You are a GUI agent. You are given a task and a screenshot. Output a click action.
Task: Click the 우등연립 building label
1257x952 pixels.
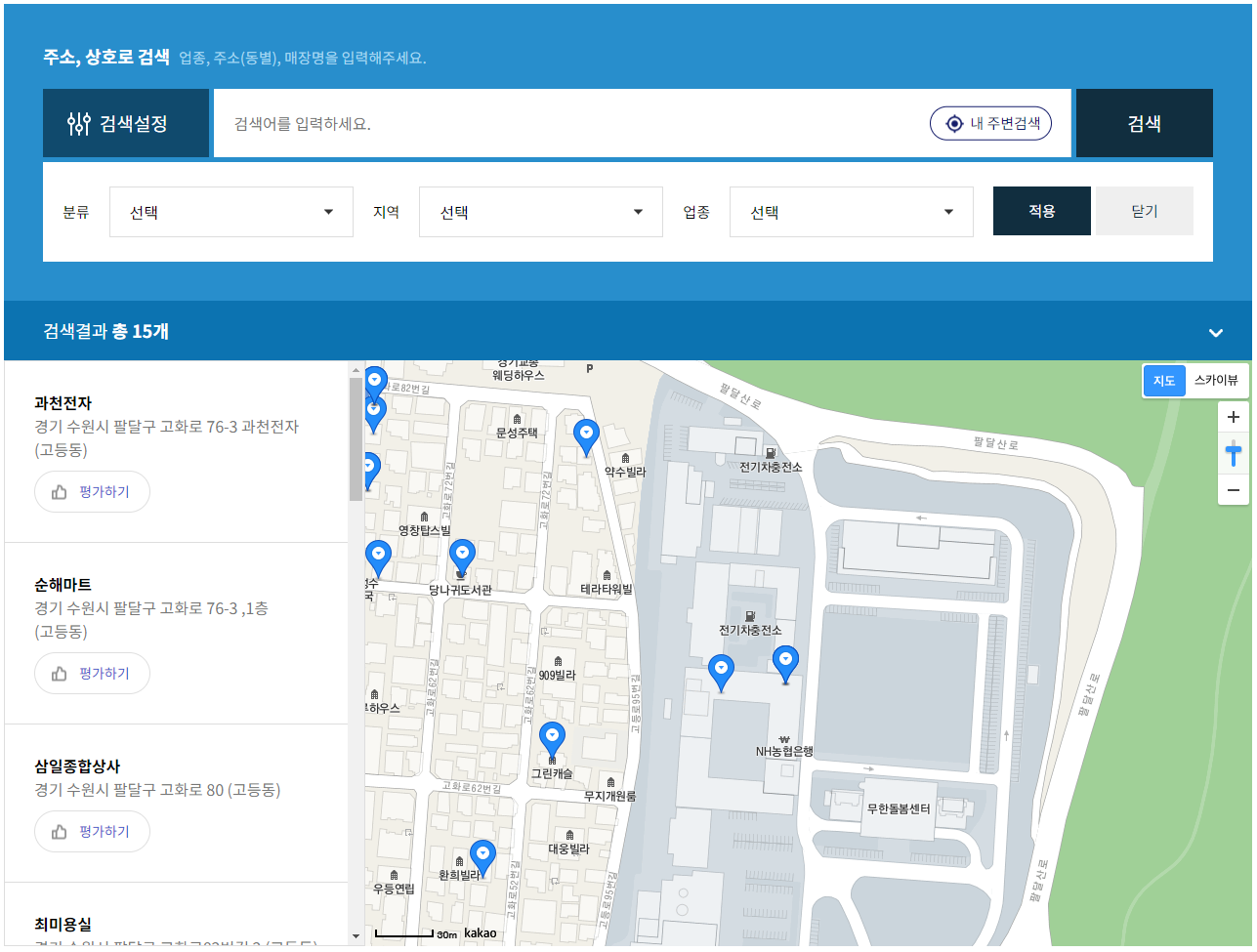click(394, 889)
